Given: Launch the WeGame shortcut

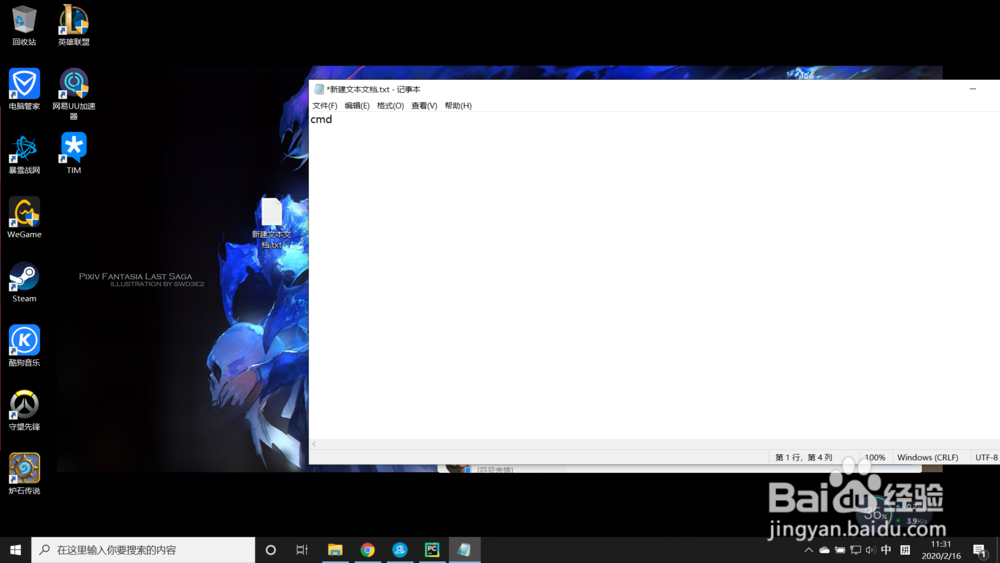Looking at the screenshot, I should tap(24, 217).
